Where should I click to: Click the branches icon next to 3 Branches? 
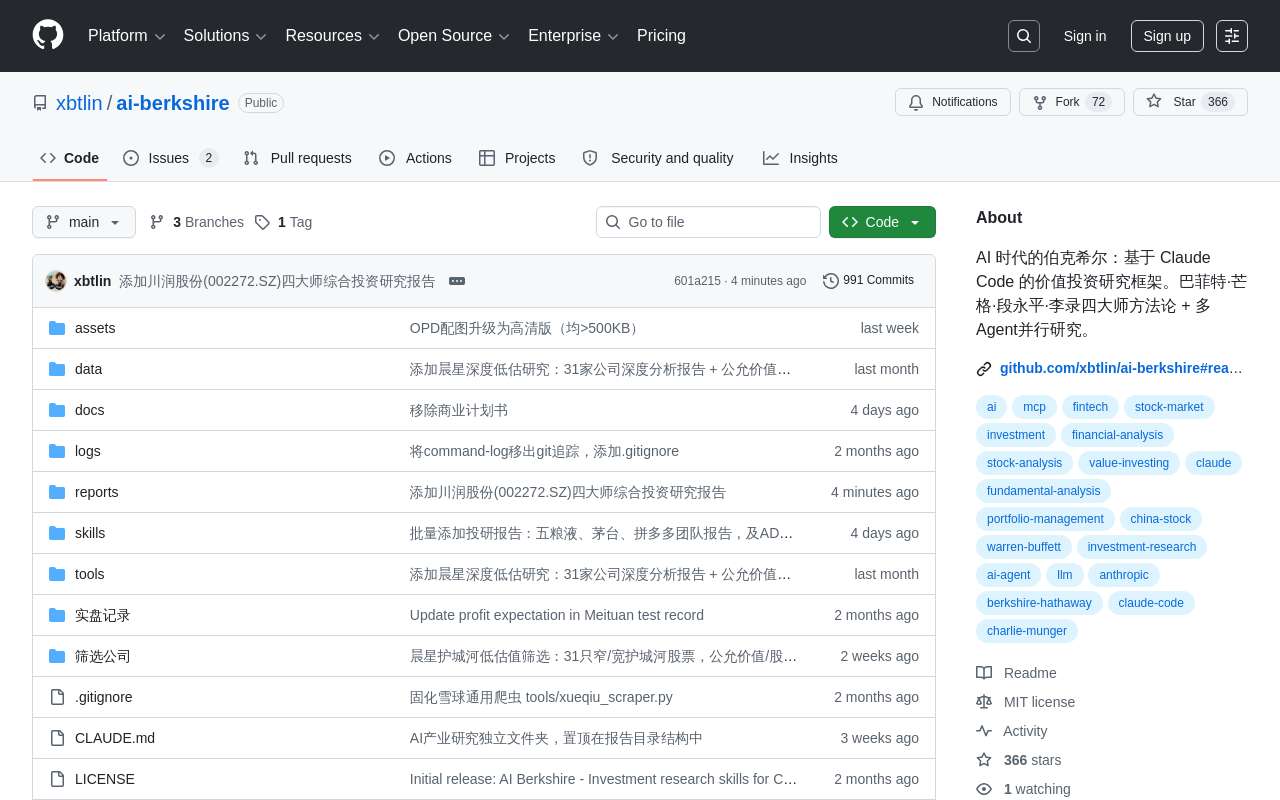[x=157, y=222]
